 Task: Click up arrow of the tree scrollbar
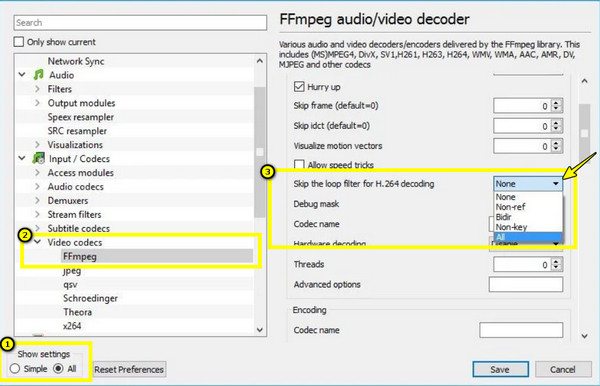coord(260,61)
